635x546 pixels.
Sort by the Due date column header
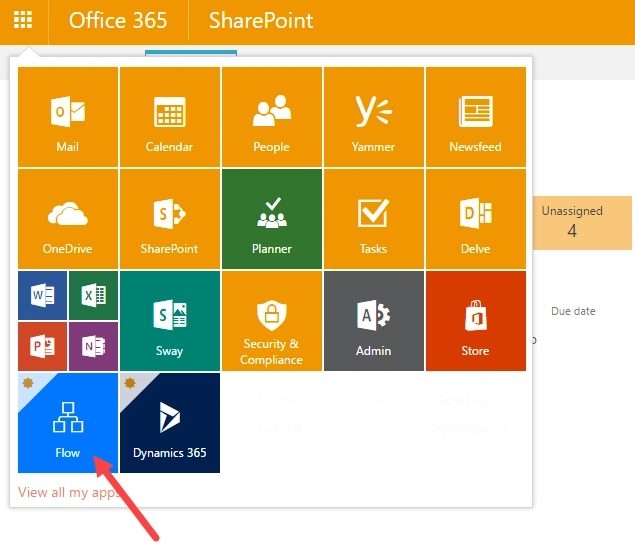coord(573,311)
